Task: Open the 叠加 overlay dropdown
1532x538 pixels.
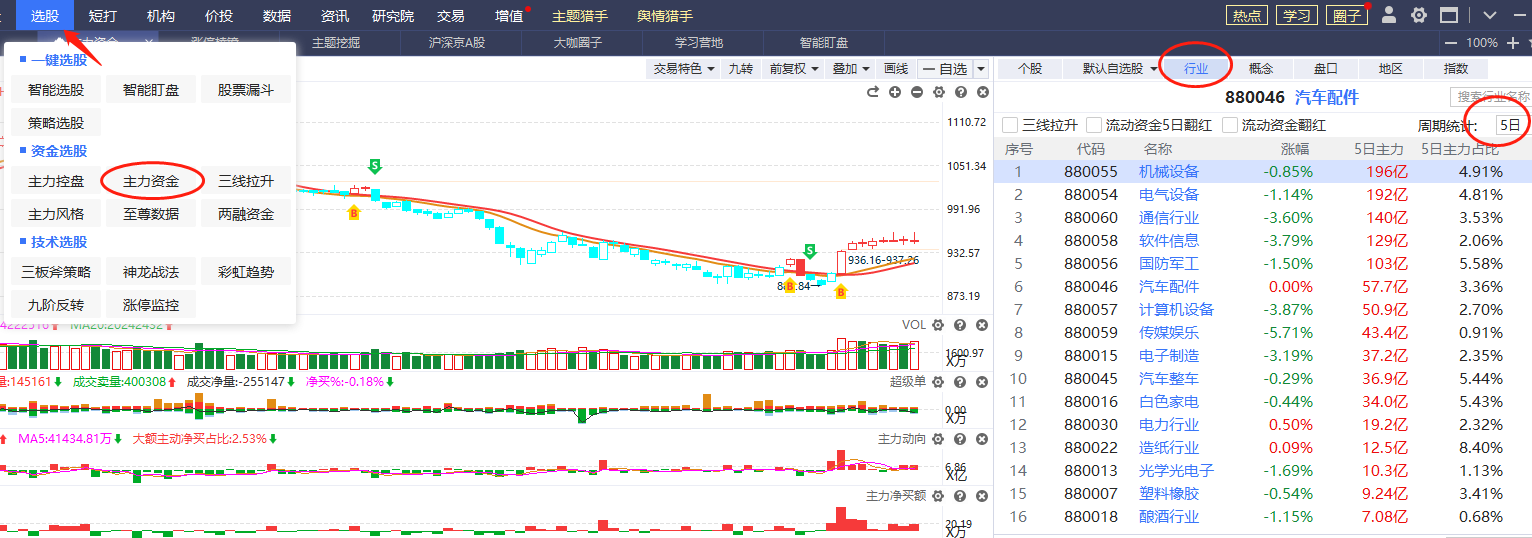Action: pyautogui.click(x=850, y=69)
